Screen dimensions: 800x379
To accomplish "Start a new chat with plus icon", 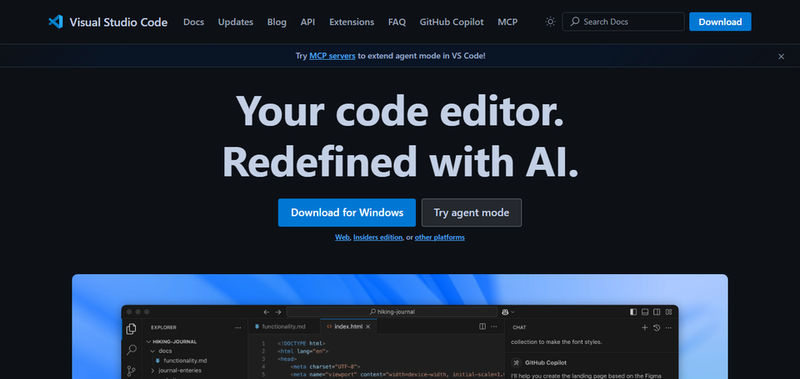I will (x=645, y=327).
